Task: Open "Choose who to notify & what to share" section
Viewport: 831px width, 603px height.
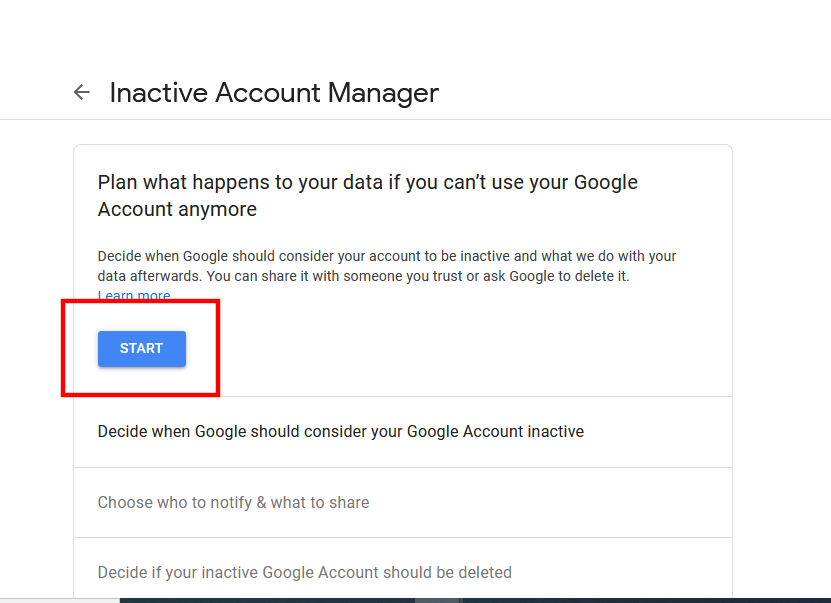Action: pos(403,502)
